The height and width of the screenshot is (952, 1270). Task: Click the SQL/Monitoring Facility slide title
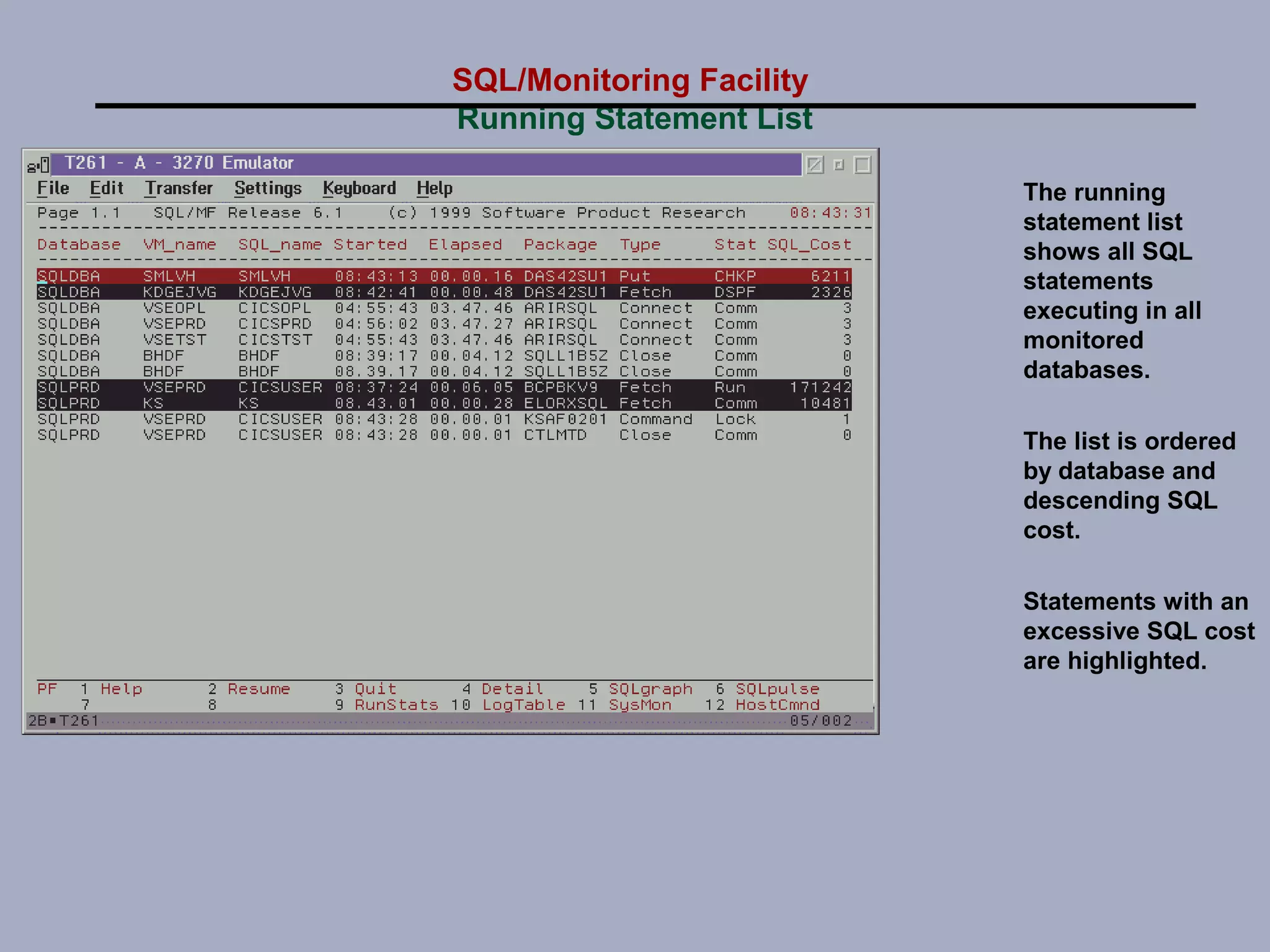tap(630, 81)
